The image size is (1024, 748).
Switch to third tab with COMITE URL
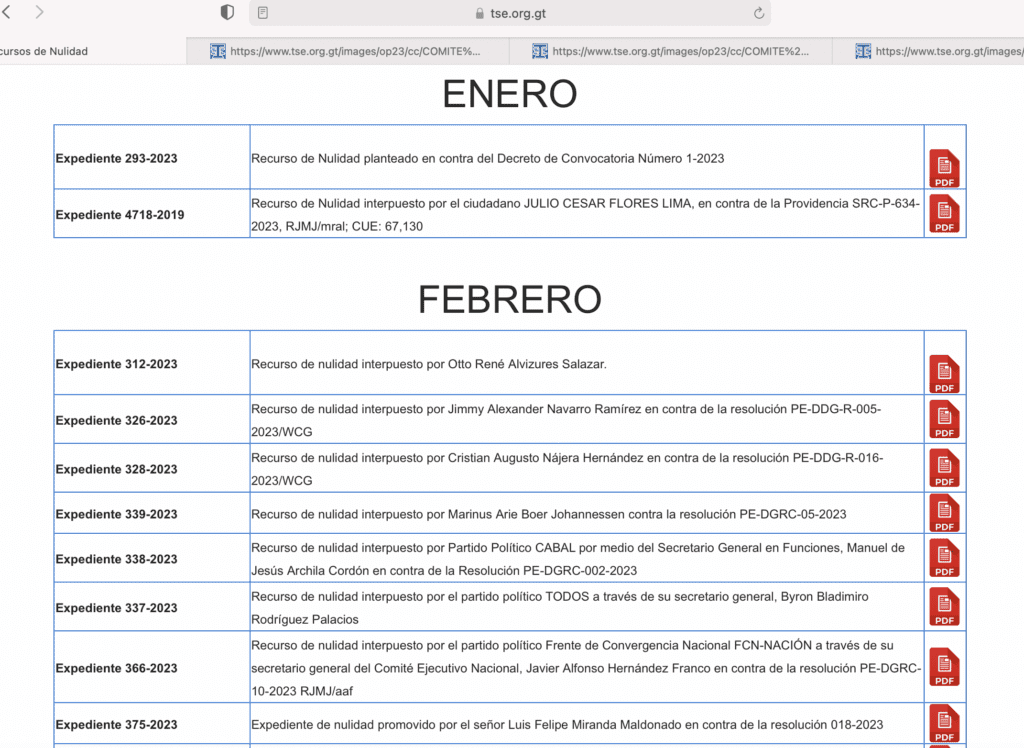670,51
